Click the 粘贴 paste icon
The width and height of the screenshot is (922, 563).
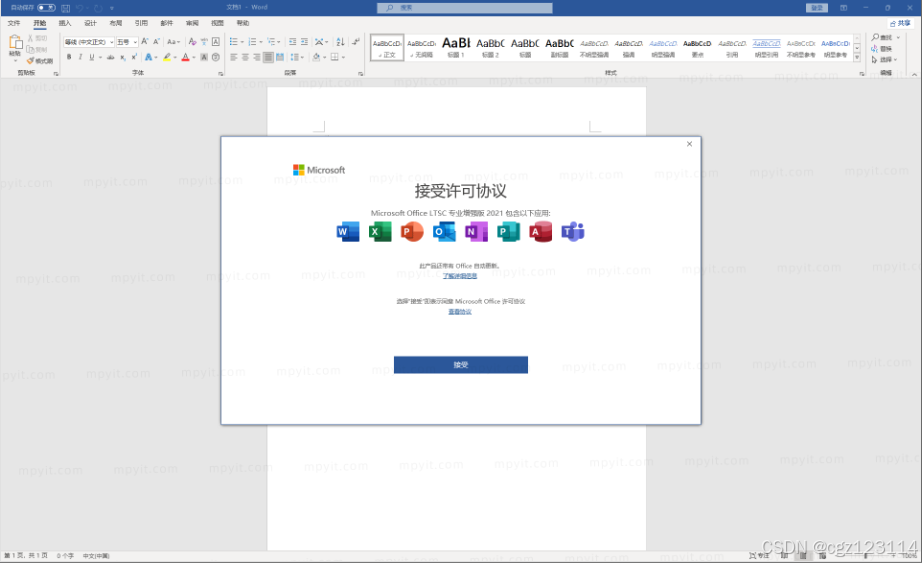(15, 43)
